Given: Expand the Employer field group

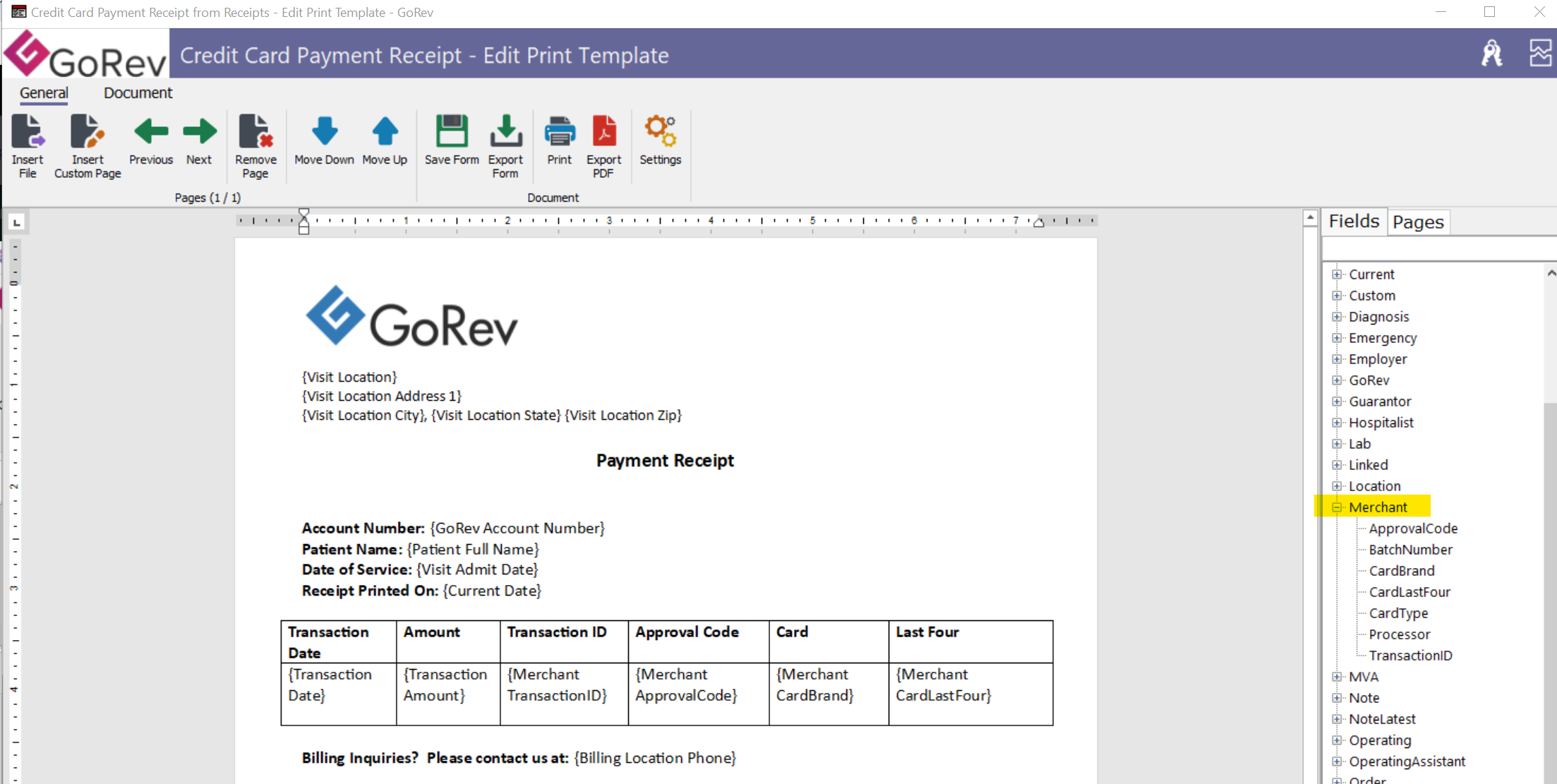Looking at the screenshot, I should tap(1337, 359).
